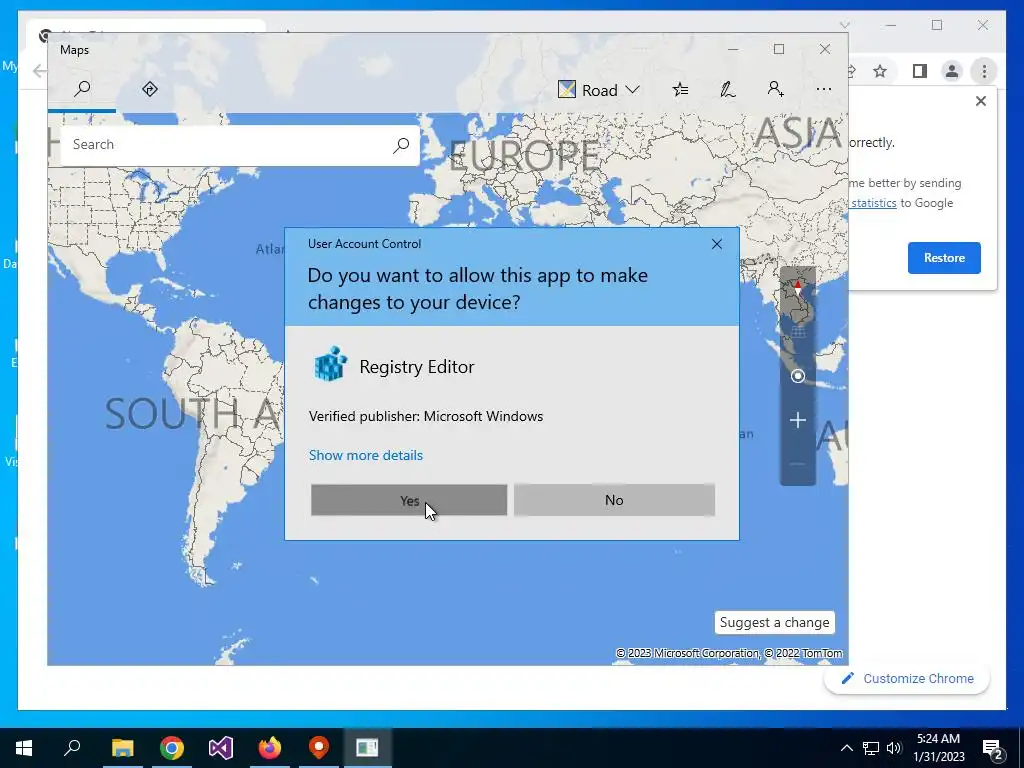This screenshot has width=1024, height=768.
Task: Maximize the Maps window
Action: coord(778,50)
